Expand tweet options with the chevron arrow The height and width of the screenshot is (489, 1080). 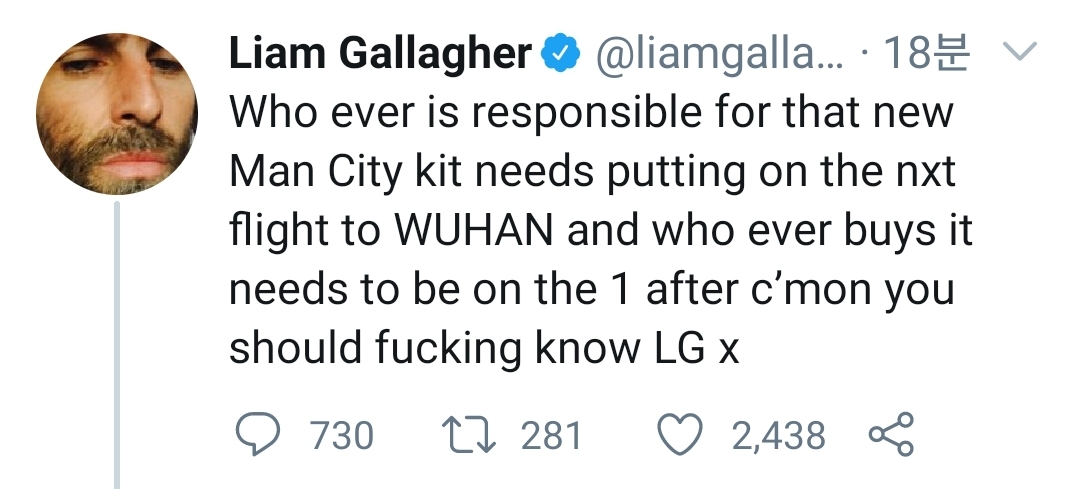1017,50
